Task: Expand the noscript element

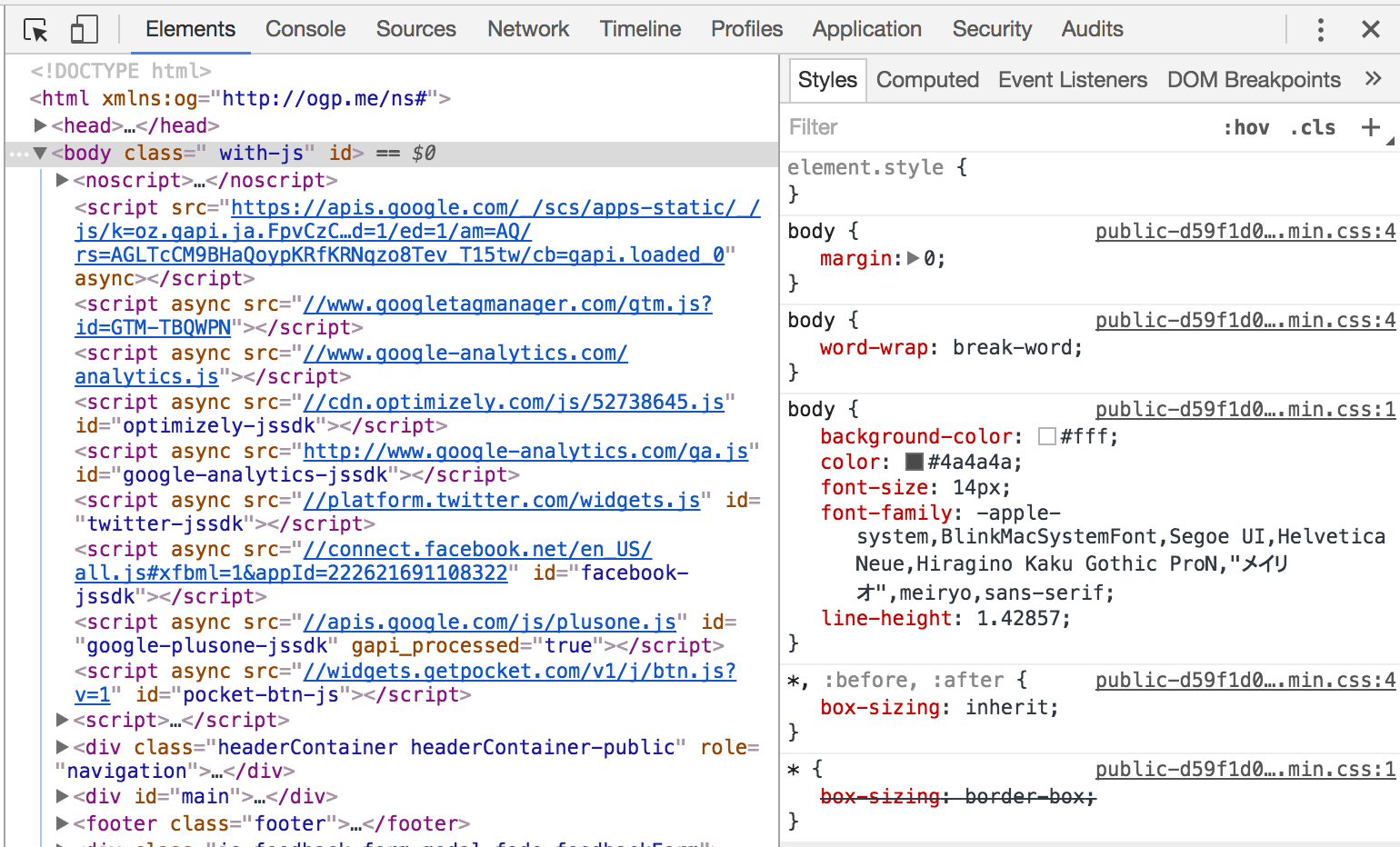Action: tap(62, 180)
